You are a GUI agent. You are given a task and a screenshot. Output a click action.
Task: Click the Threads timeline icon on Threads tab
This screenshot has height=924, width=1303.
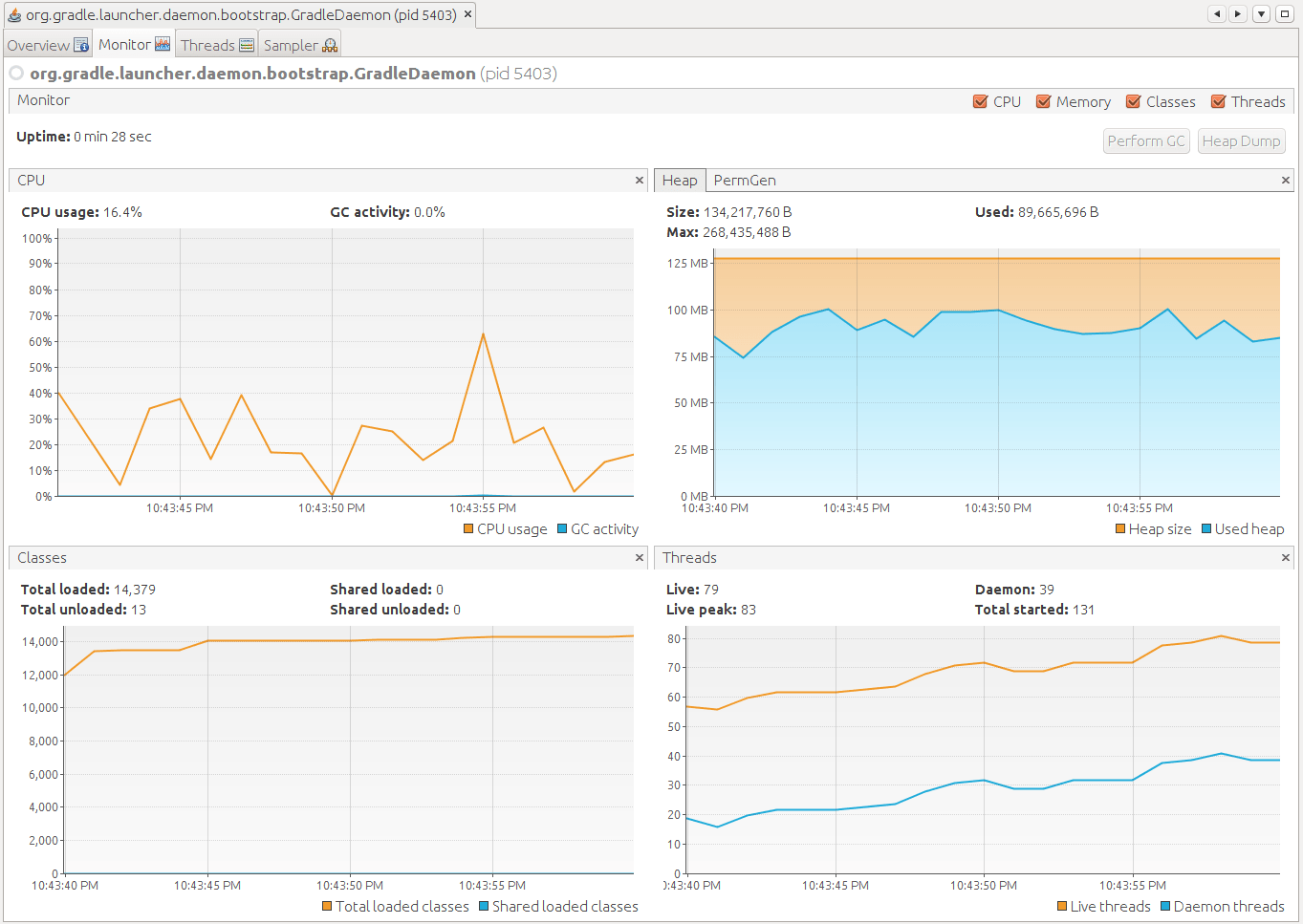[245, 44]
